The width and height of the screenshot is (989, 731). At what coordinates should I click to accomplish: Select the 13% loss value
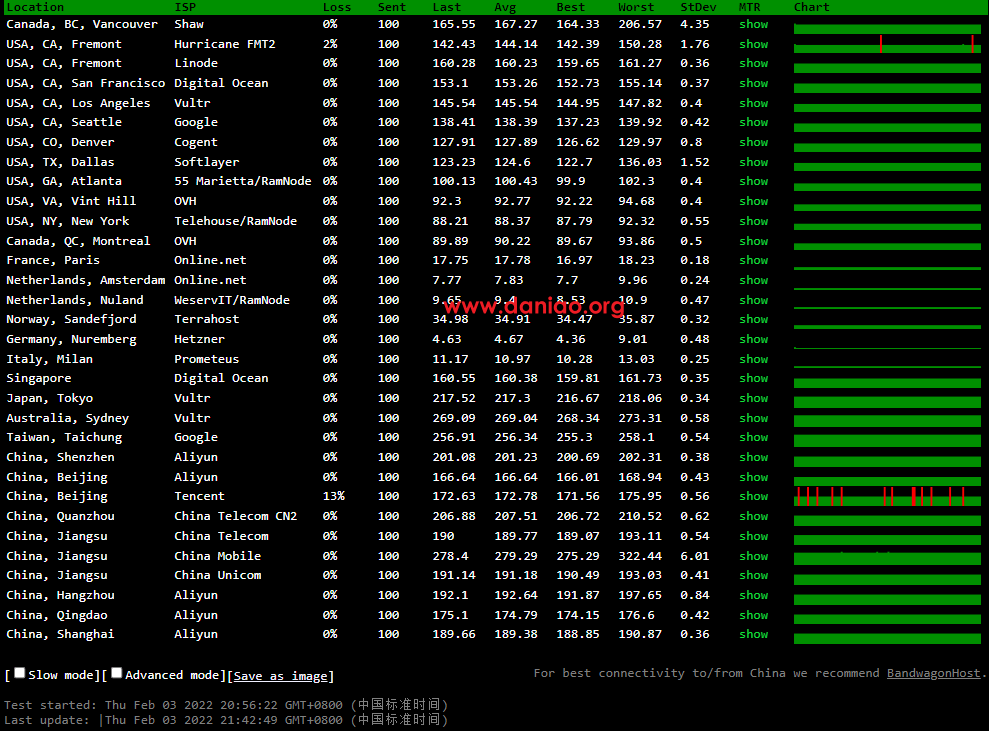coord(334,496)
